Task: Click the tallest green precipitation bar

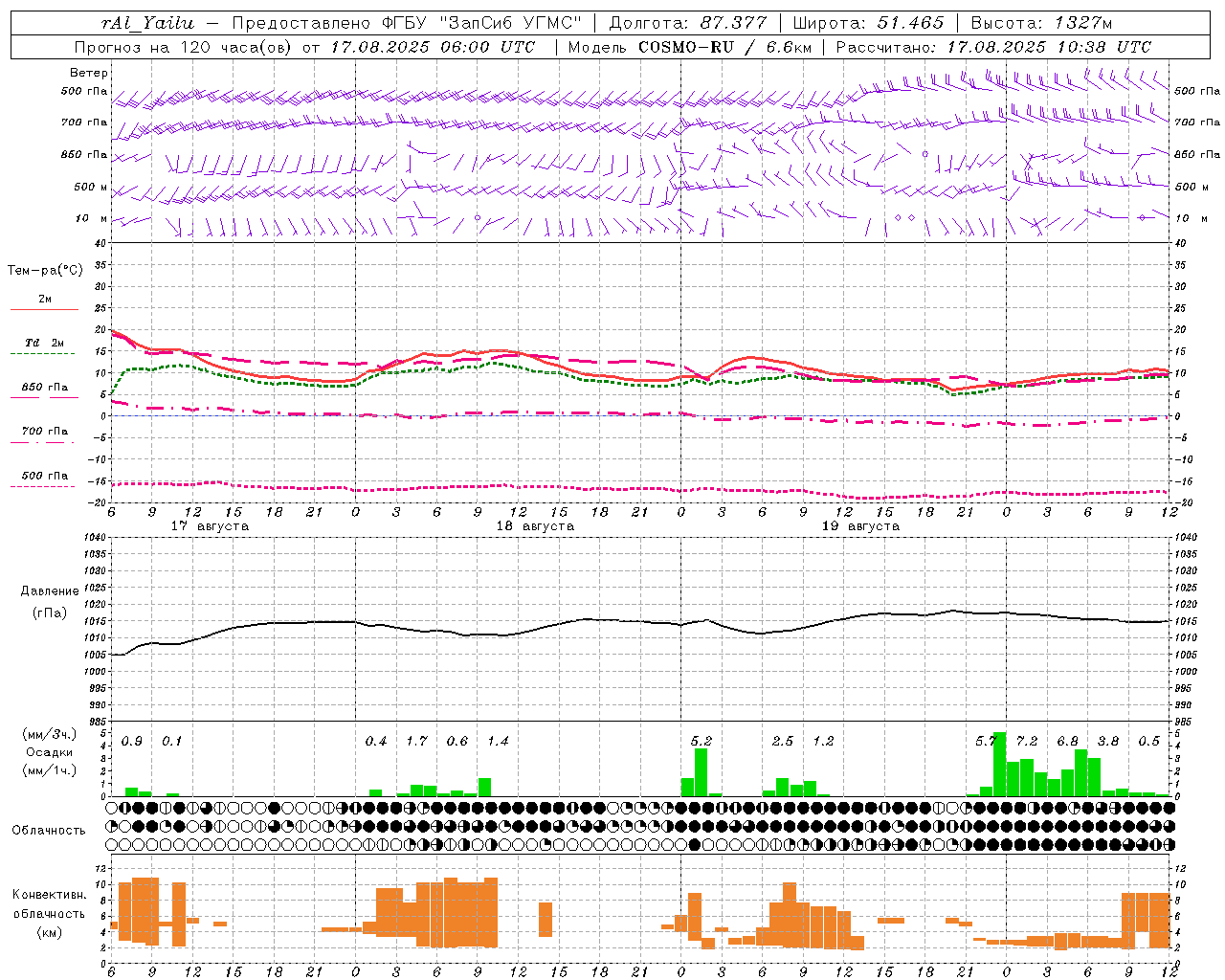Action: (x=1000, y=765)
